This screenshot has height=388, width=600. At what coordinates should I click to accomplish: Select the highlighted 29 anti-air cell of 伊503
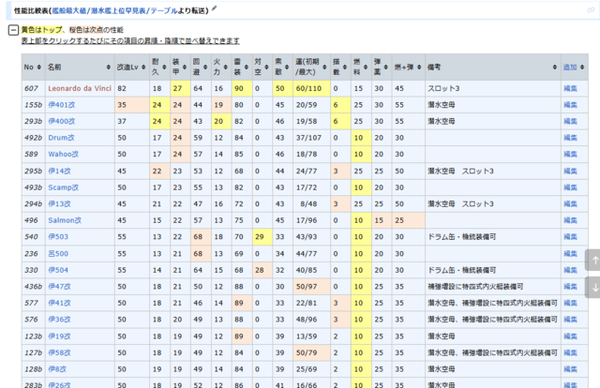pyautogui.click(x=262, y=237)
